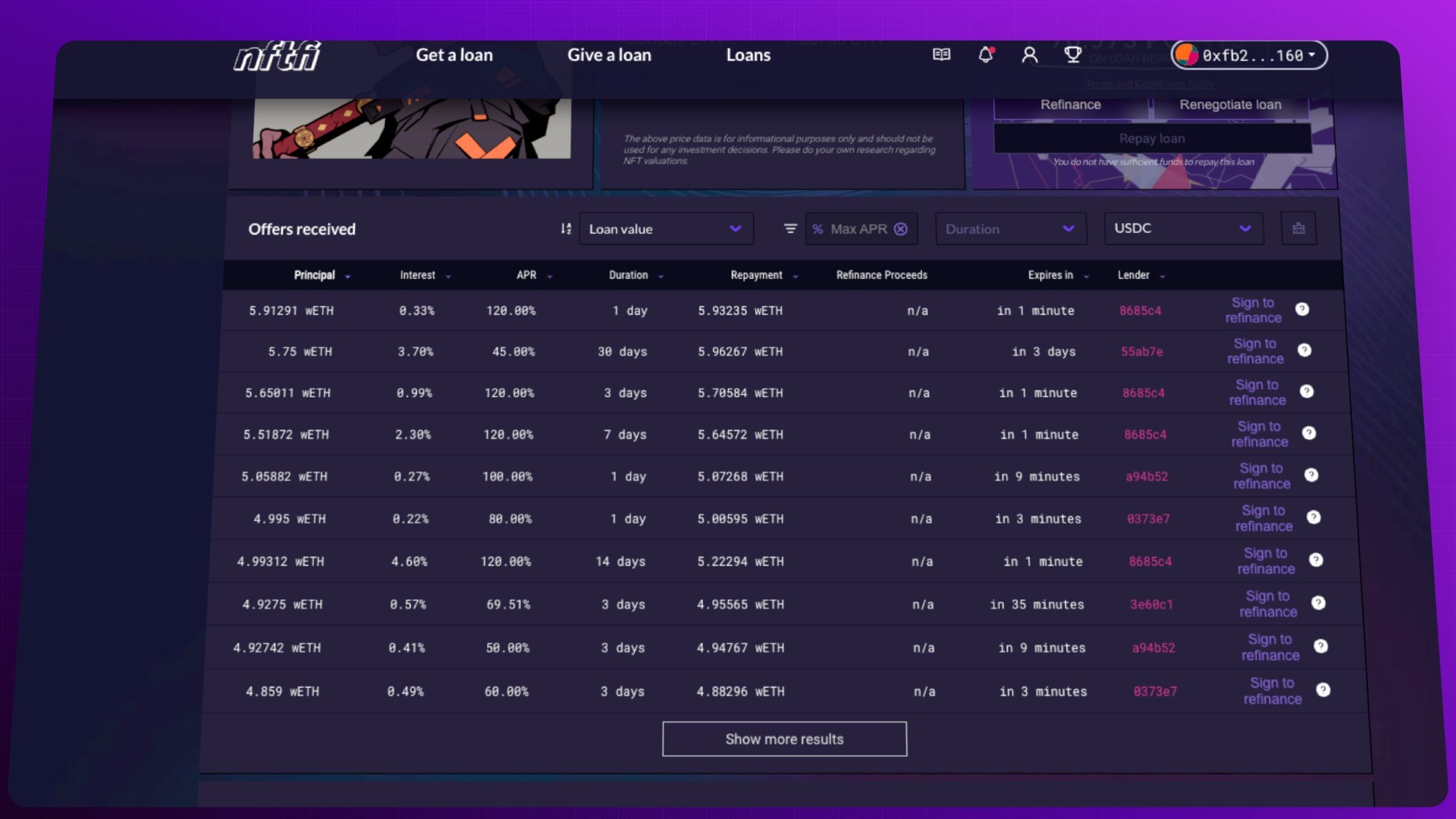Click help icon for 4.9275 wETH offer
This screenshot has height=819, width=1456.
(x=1318, y=603)
